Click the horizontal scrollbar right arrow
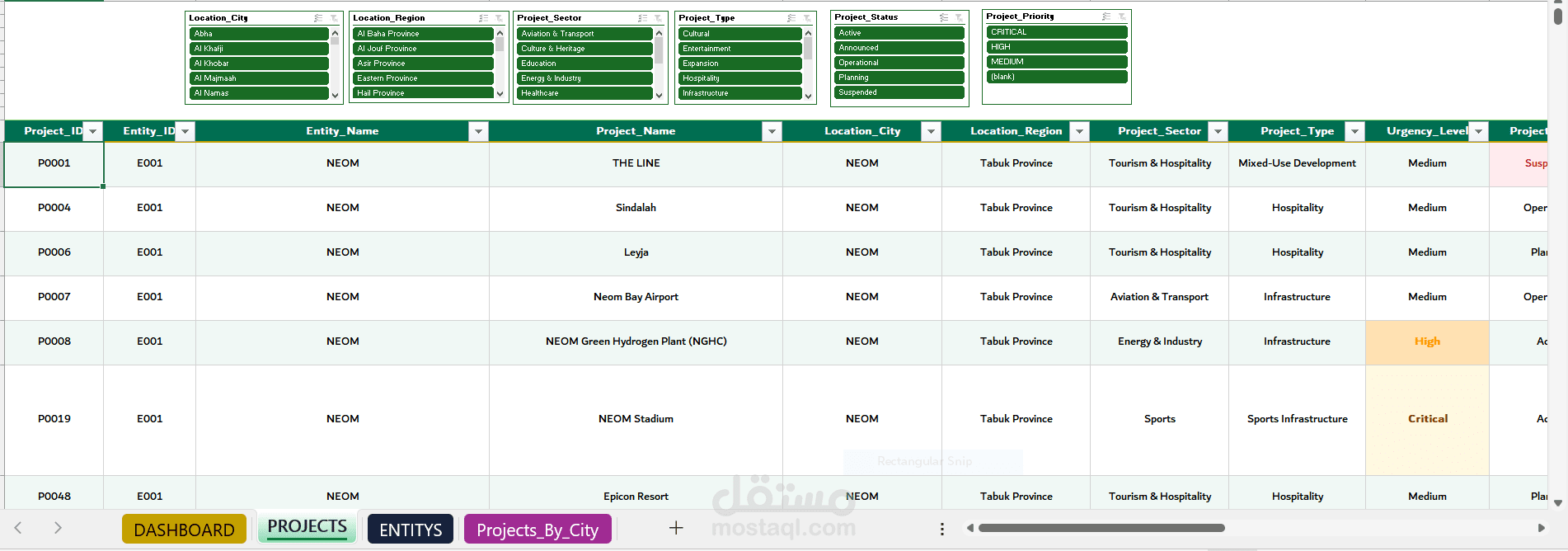This screenshot has width=1568, height=551. pos(1541,528)
